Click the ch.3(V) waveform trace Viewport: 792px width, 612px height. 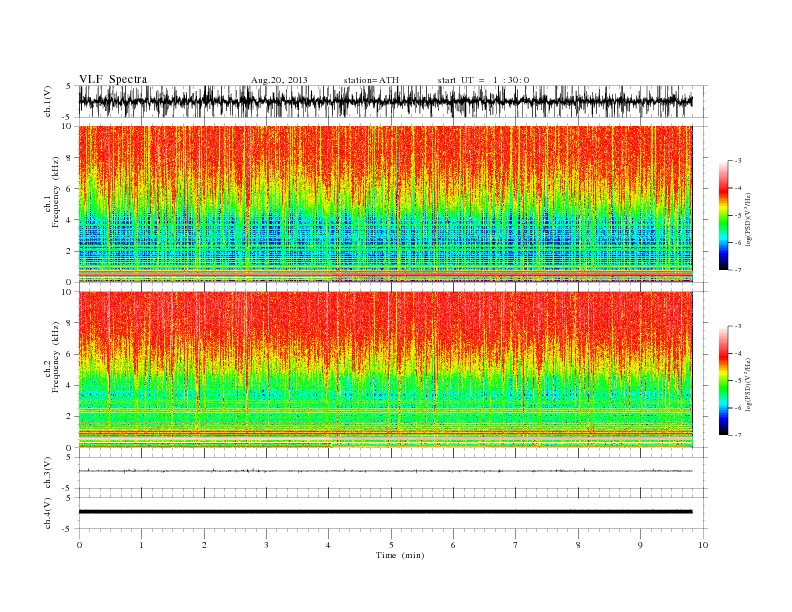pyautogui.click(x=386, y=471)
